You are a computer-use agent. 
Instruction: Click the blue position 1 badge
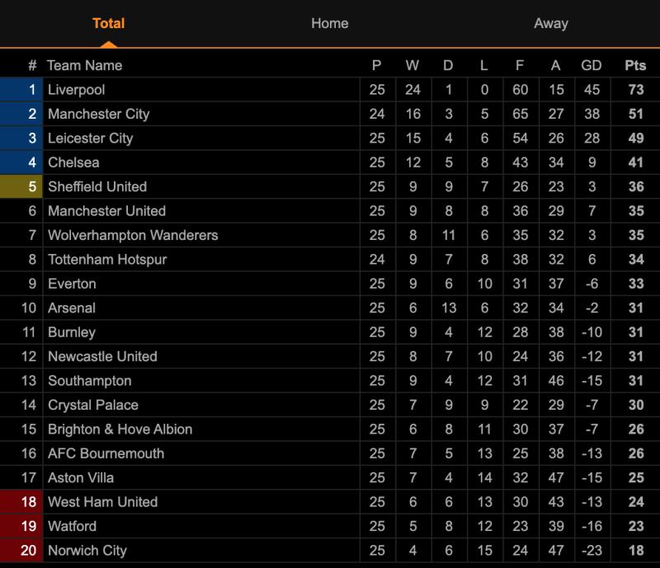(22, 90)
